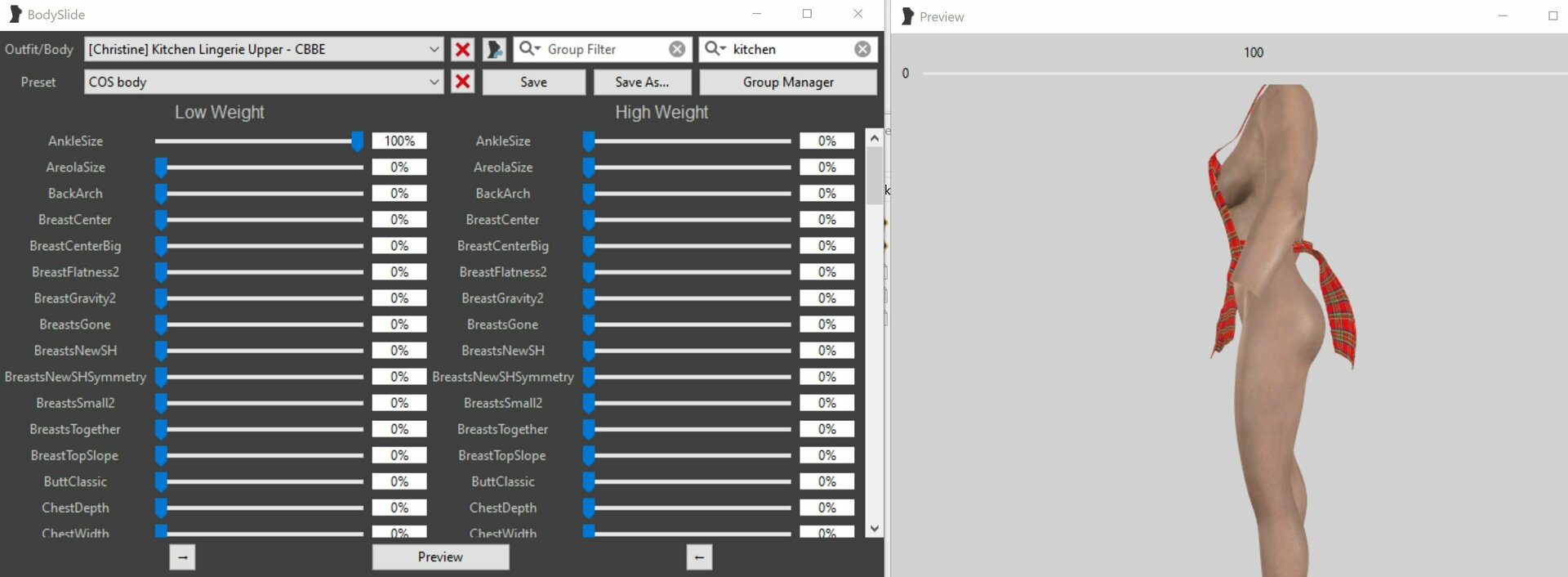Open the Group Manager
Image resolution: width=1568 pixels, height=577 pixels.
pyautogui.click(x=788, y=82)
